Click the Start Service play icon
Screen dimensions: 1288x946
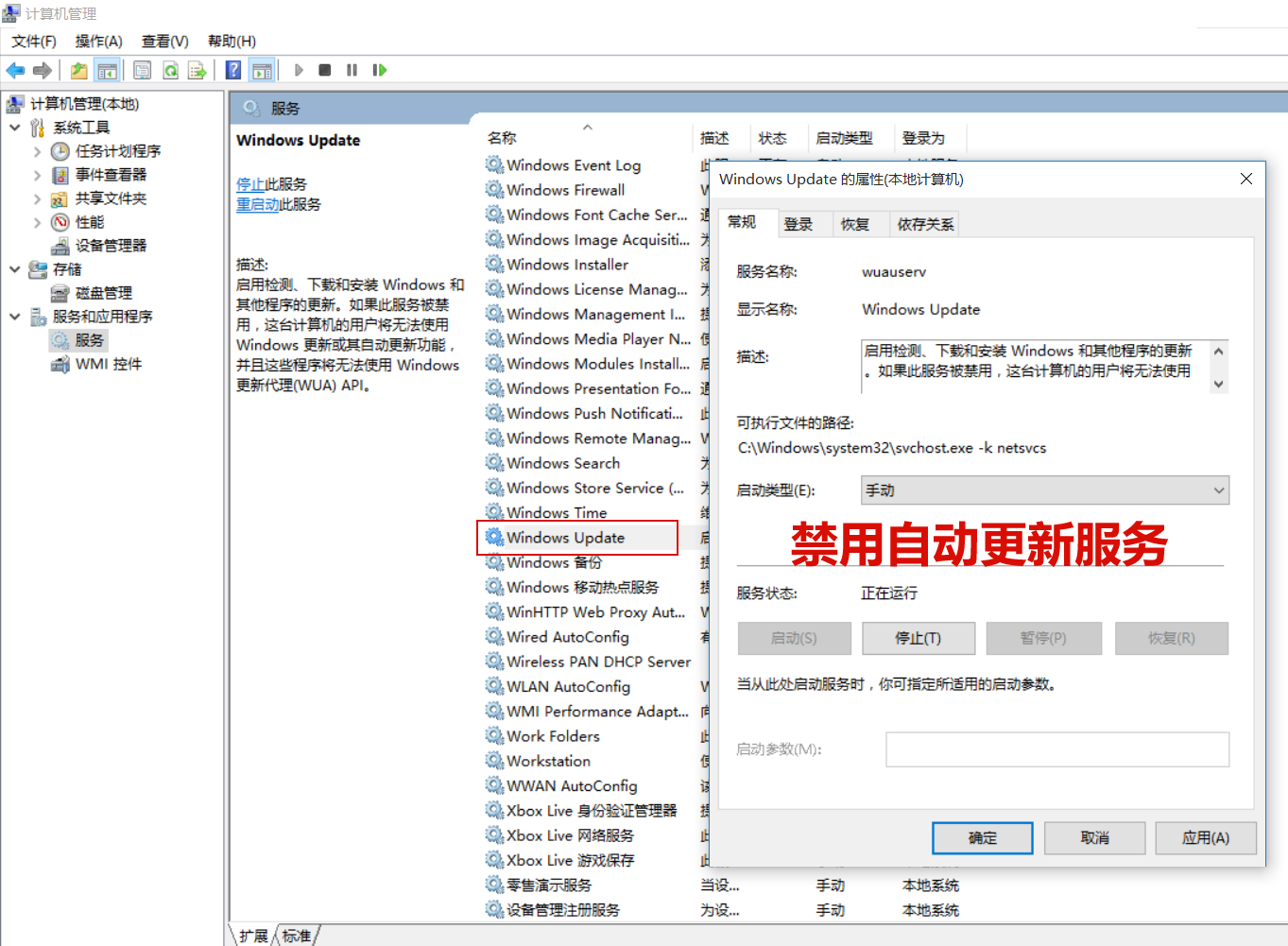point(299,70)
